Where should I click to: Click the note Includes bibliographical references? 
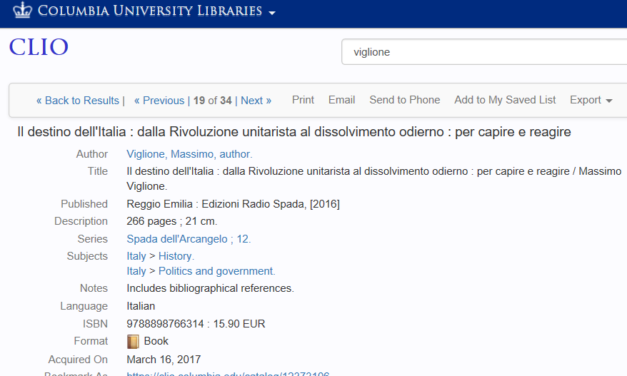210,288
